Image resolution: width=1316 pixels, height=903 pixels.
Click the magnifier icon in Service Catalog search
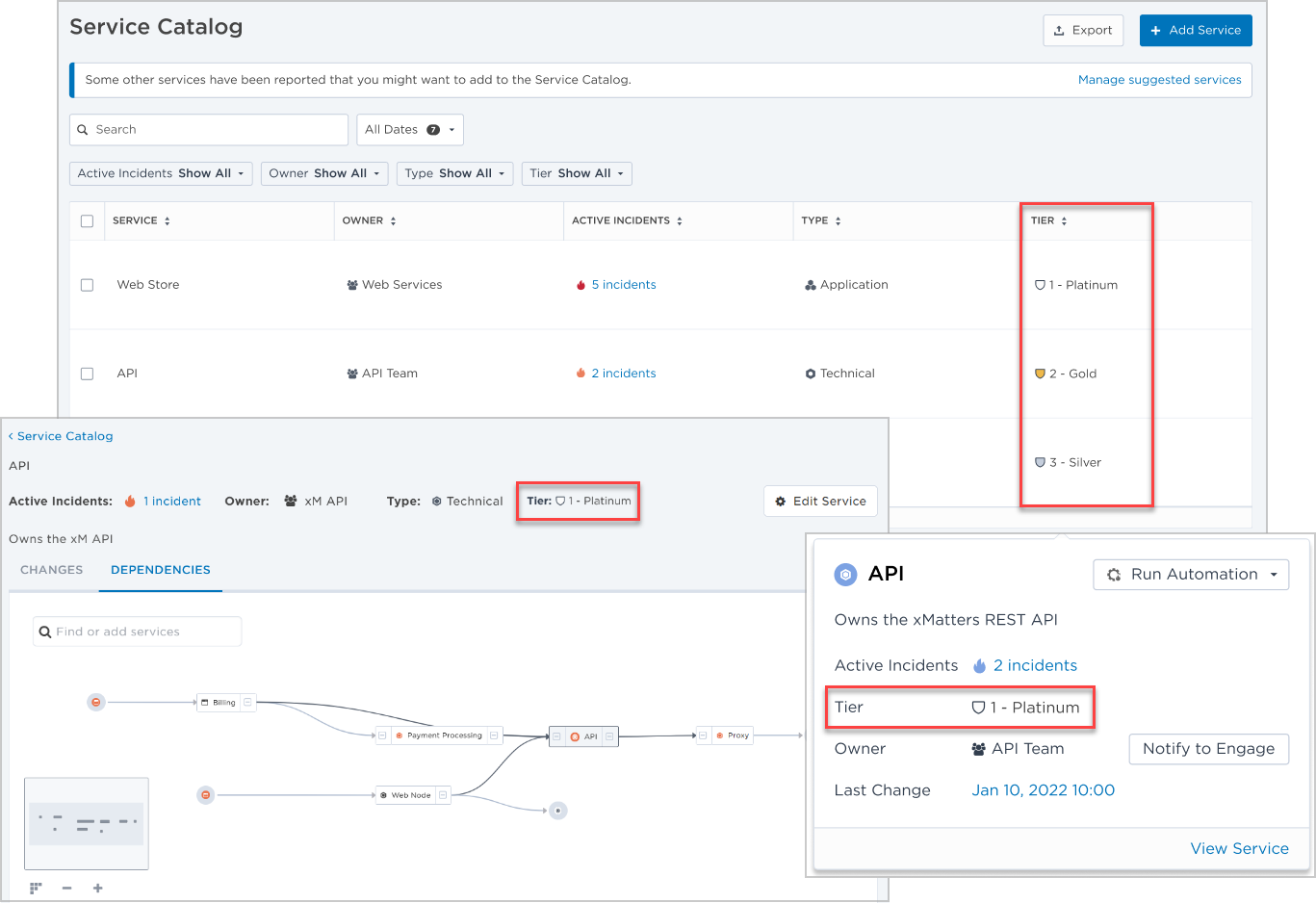pos(83,130)
